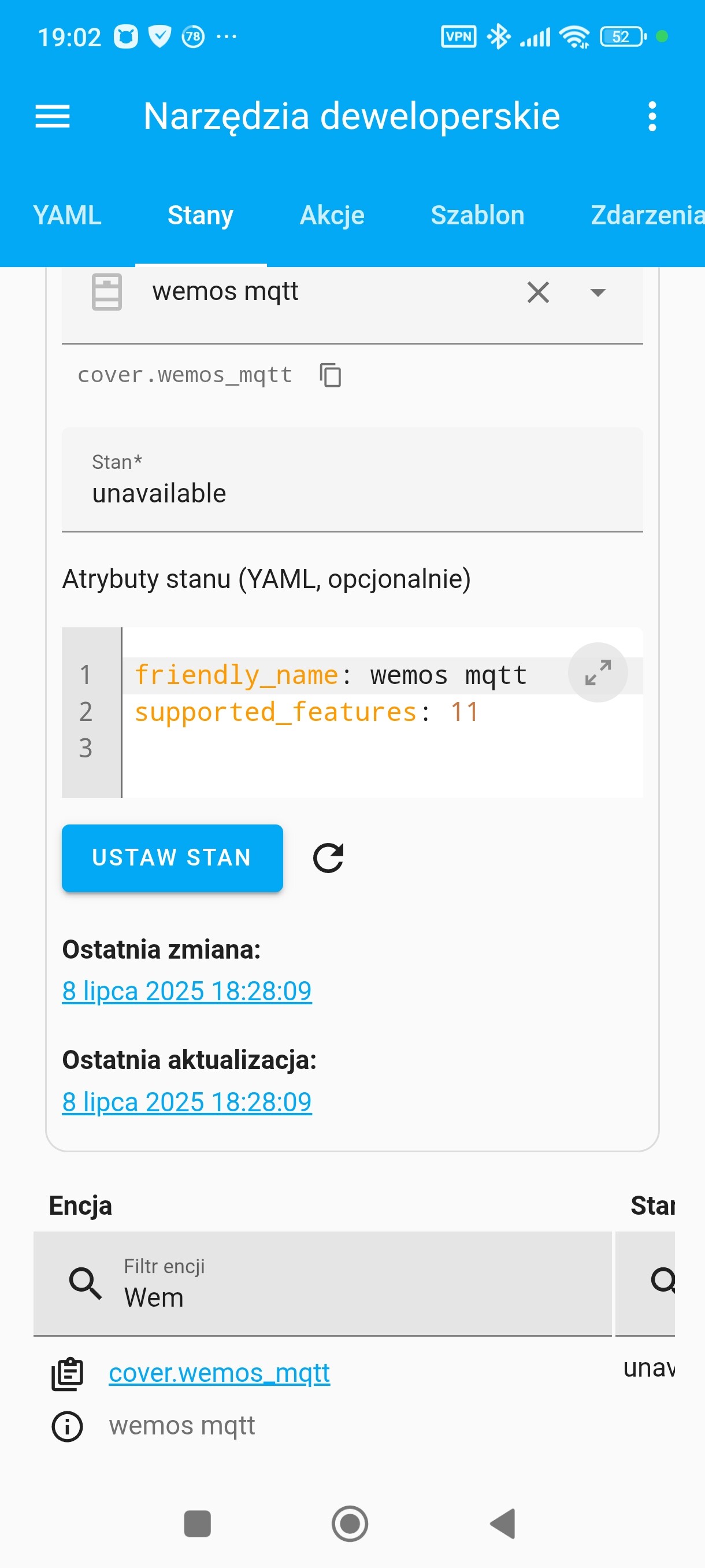Clear the selected wemos mqtt entity
Viewport: 705px width, 1568px height.
coord(538,292)
